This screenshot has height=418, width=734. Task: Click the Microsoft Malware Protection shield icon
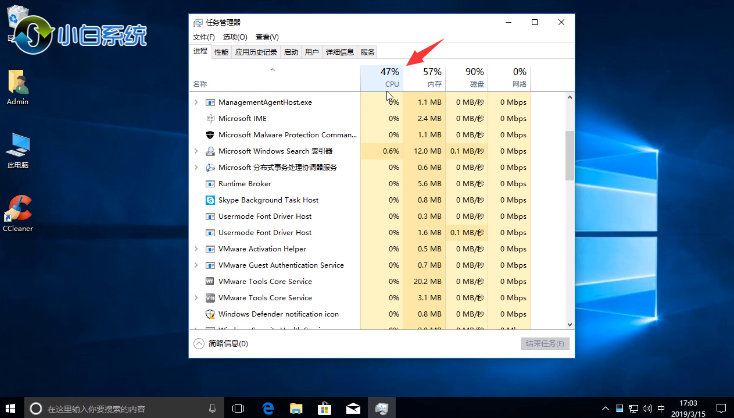pyautogui.click(x=210, y=135)
